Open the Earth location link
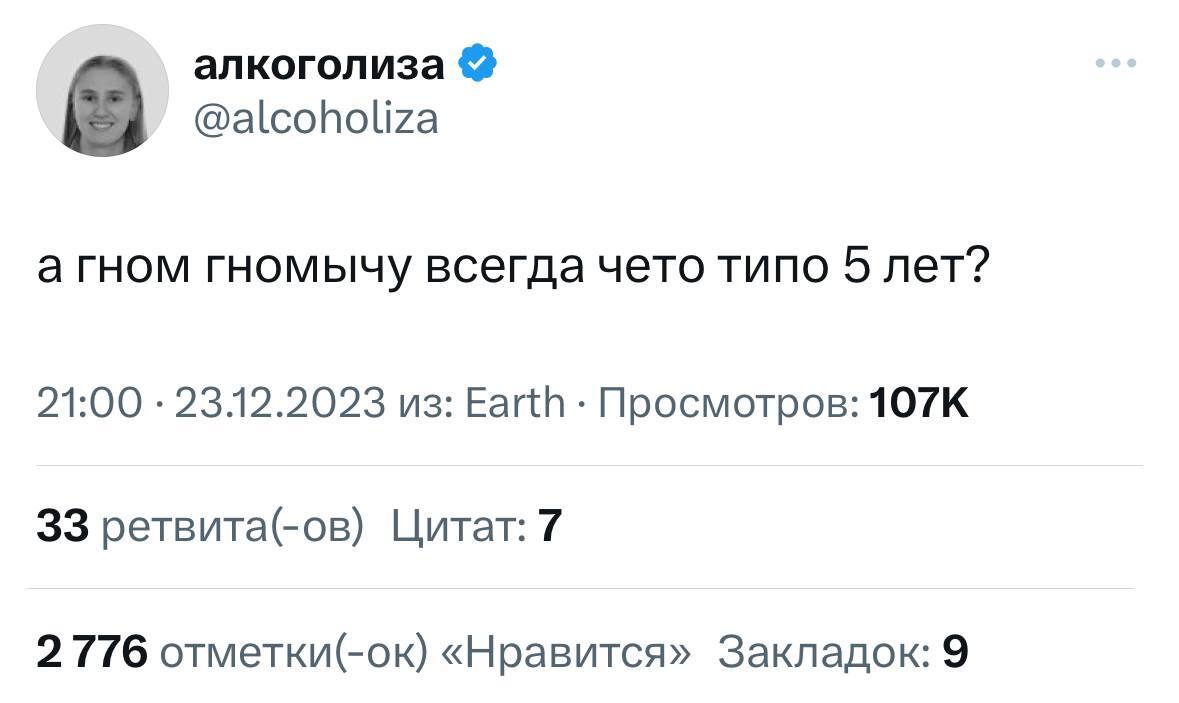This screenshot has height=703, width=1179. [517, 403]
